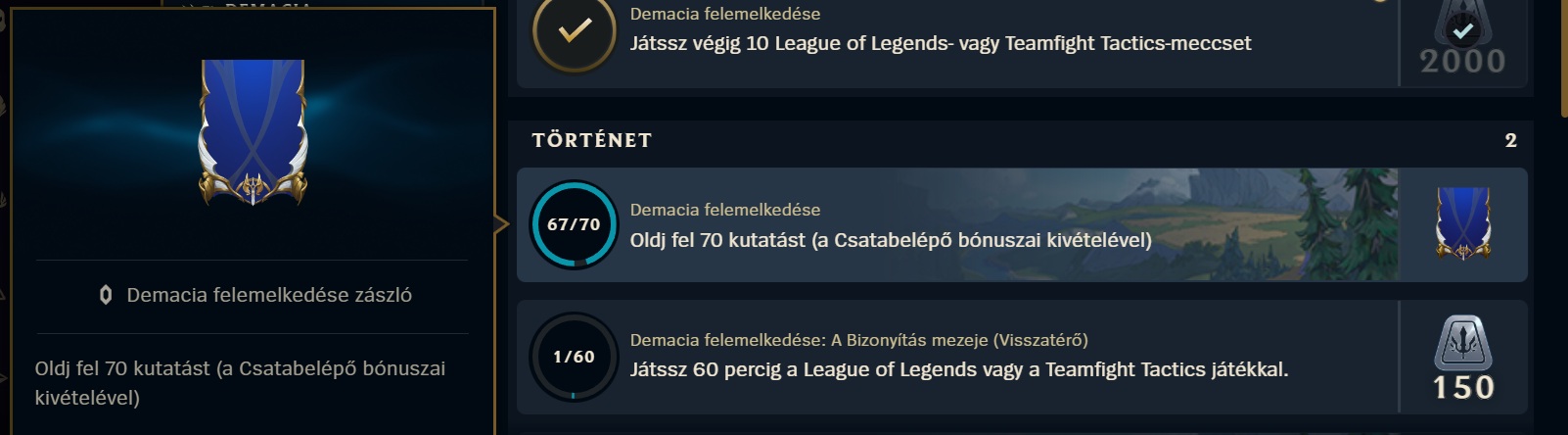Click the small blue banner reward icon
The height and width of the screenshot is (435, 1568).
[1463, 224]
